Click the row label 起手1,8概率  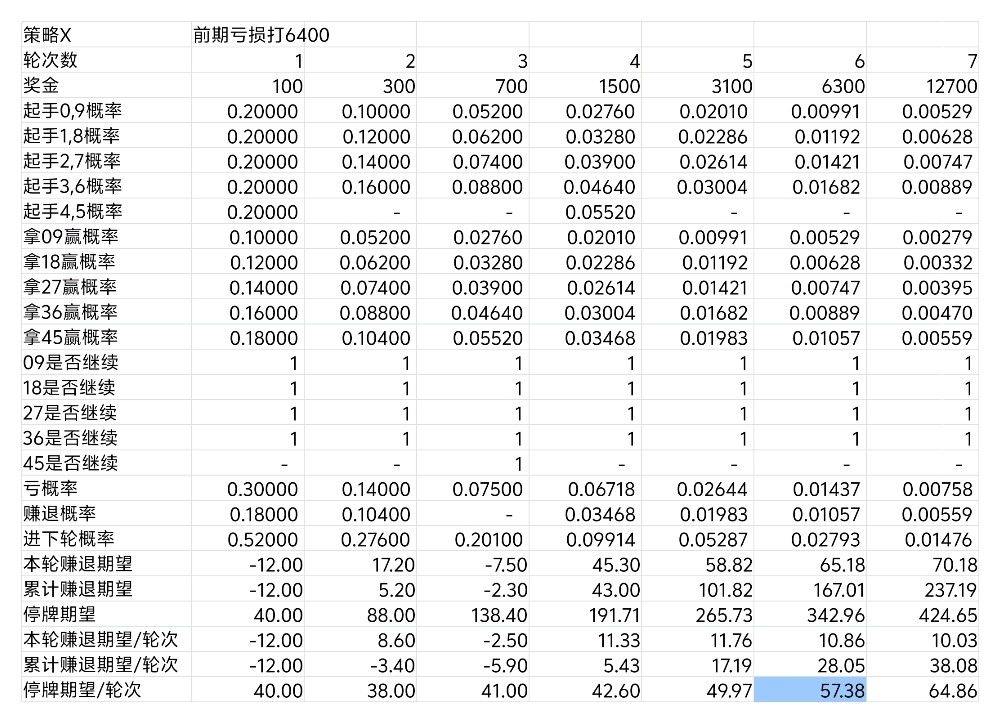pyautogui.click(x=72, y=135)
